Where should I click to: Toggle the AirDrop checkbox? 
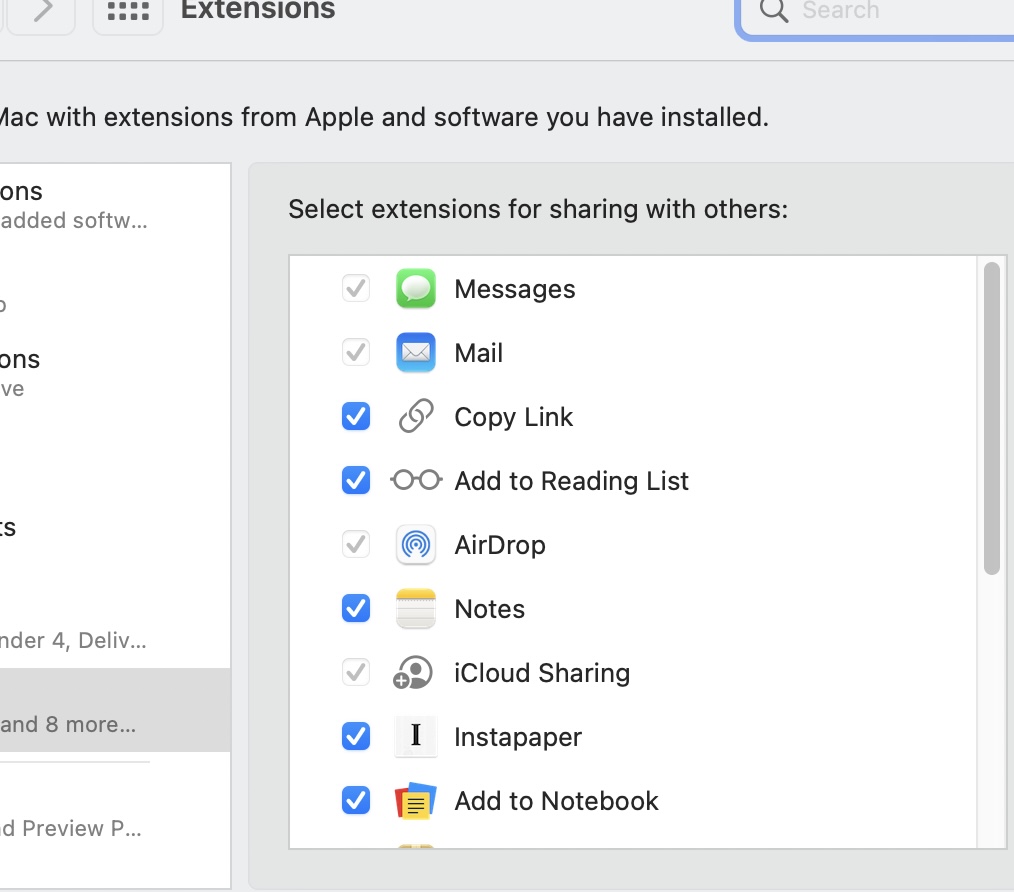[x=356, y=545]
